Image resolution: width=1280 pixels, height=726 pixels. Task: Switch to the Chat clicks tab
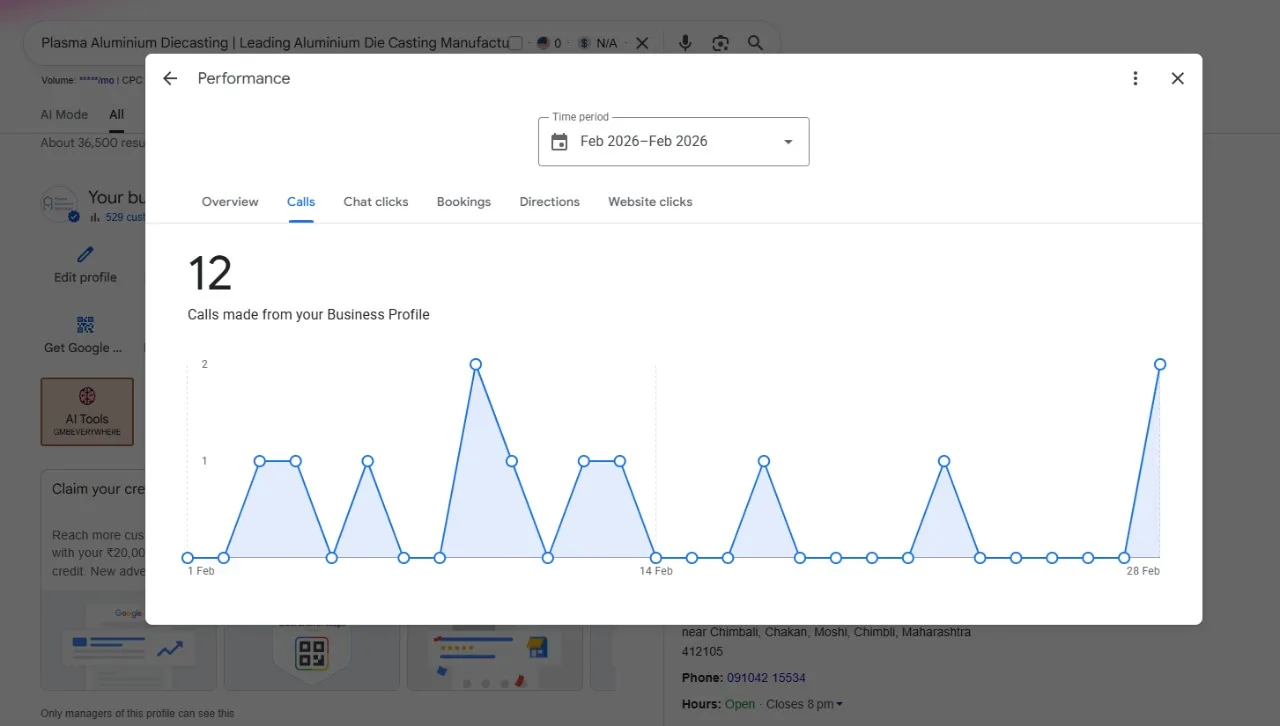click(376, 202)
